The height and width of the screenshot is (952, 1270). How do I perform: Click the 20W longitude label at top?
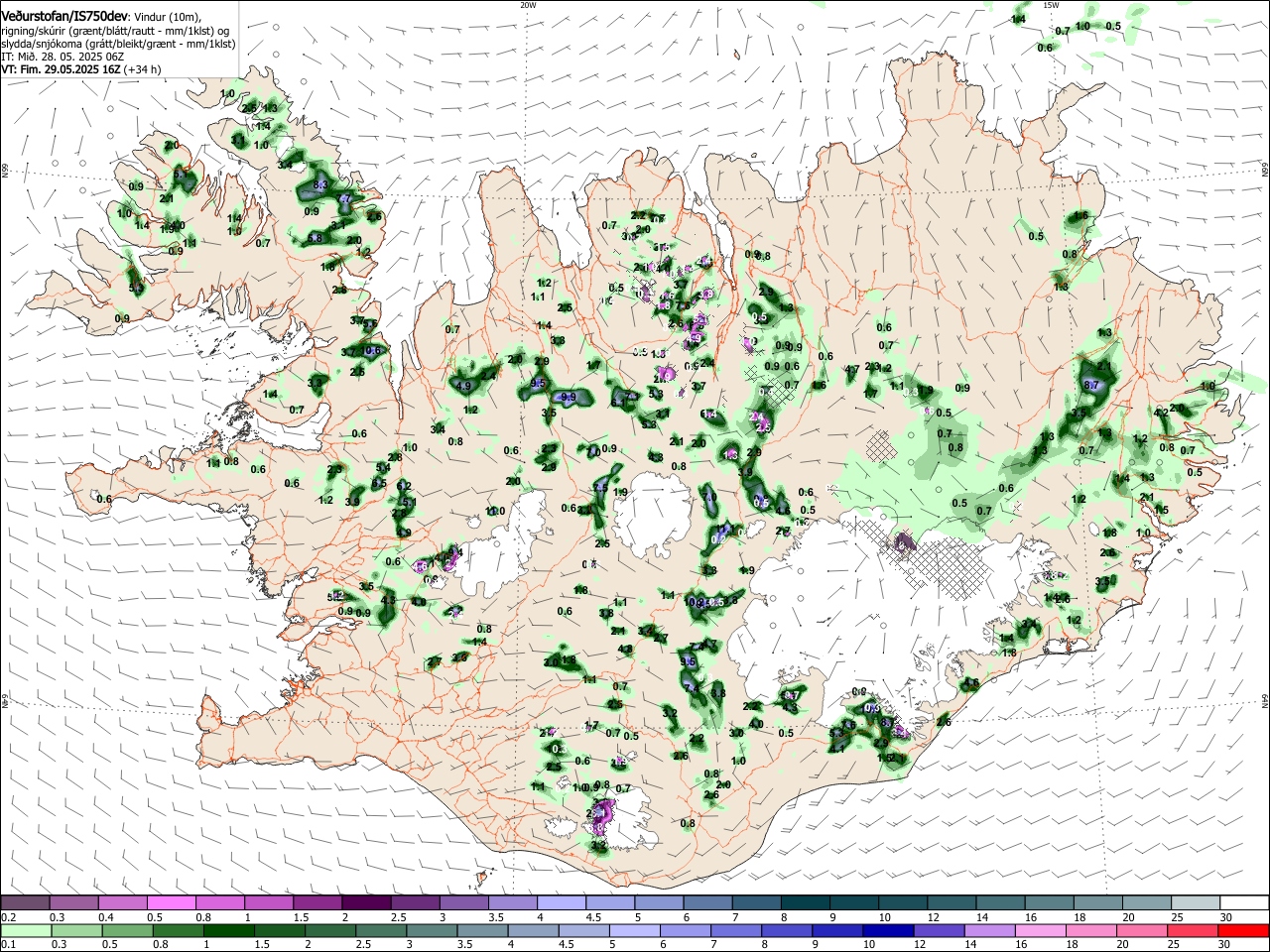tap(528, 5)
